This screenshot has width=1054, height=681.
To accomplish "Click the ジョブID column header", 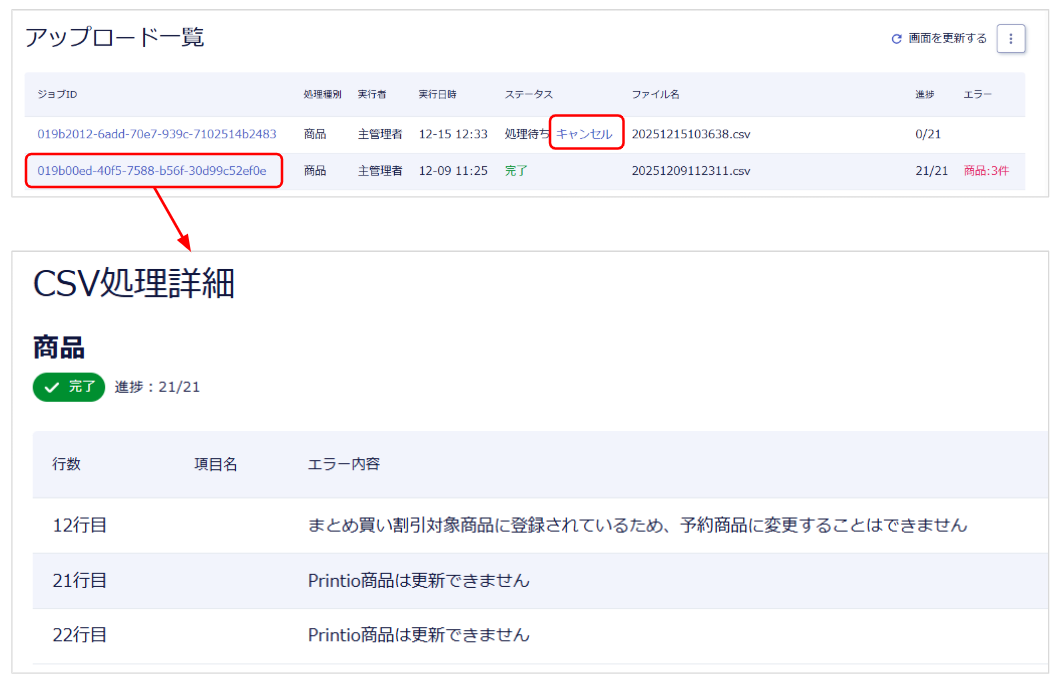I will 57,94.
